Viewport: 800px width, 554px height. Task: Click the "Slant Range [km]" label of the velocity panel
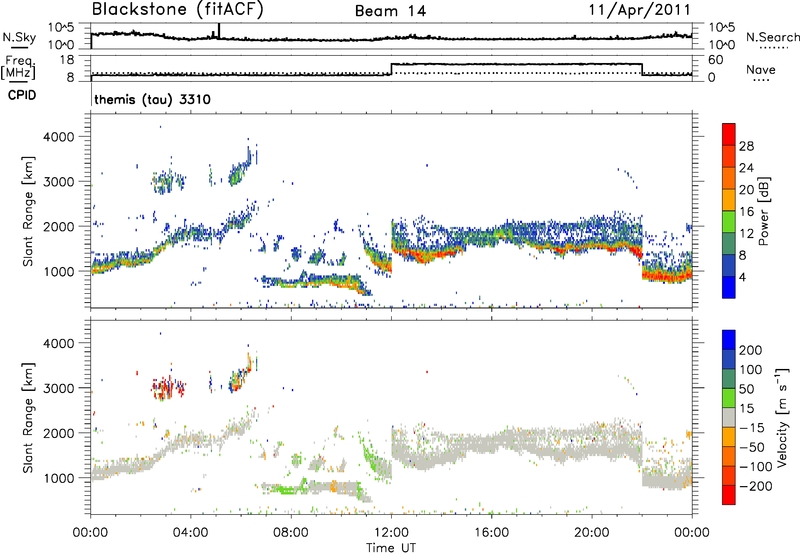(x=29, y=417)
